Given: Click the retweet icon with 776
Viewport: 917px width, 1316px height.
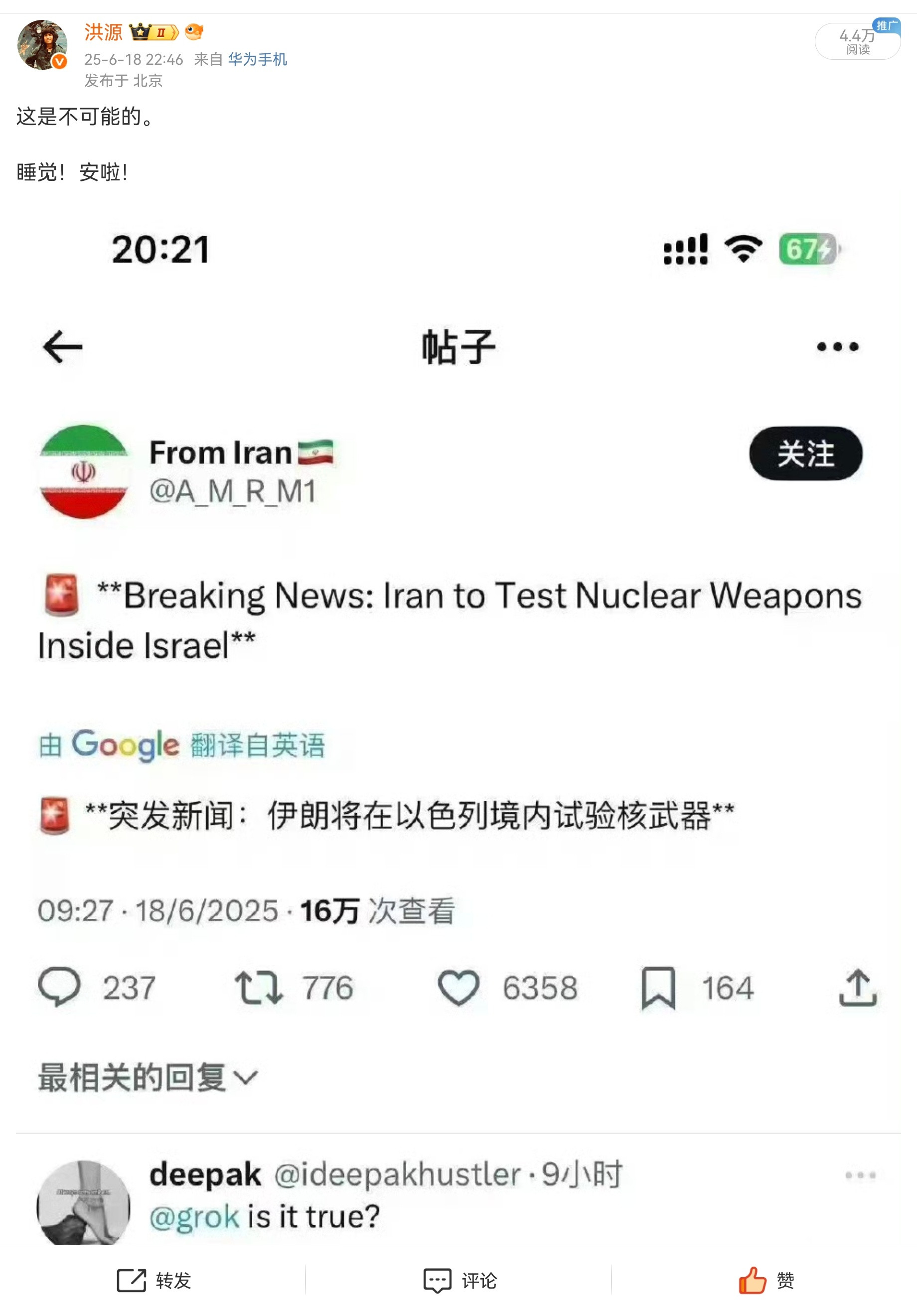Looking at the screenshot, I should 259,988.
